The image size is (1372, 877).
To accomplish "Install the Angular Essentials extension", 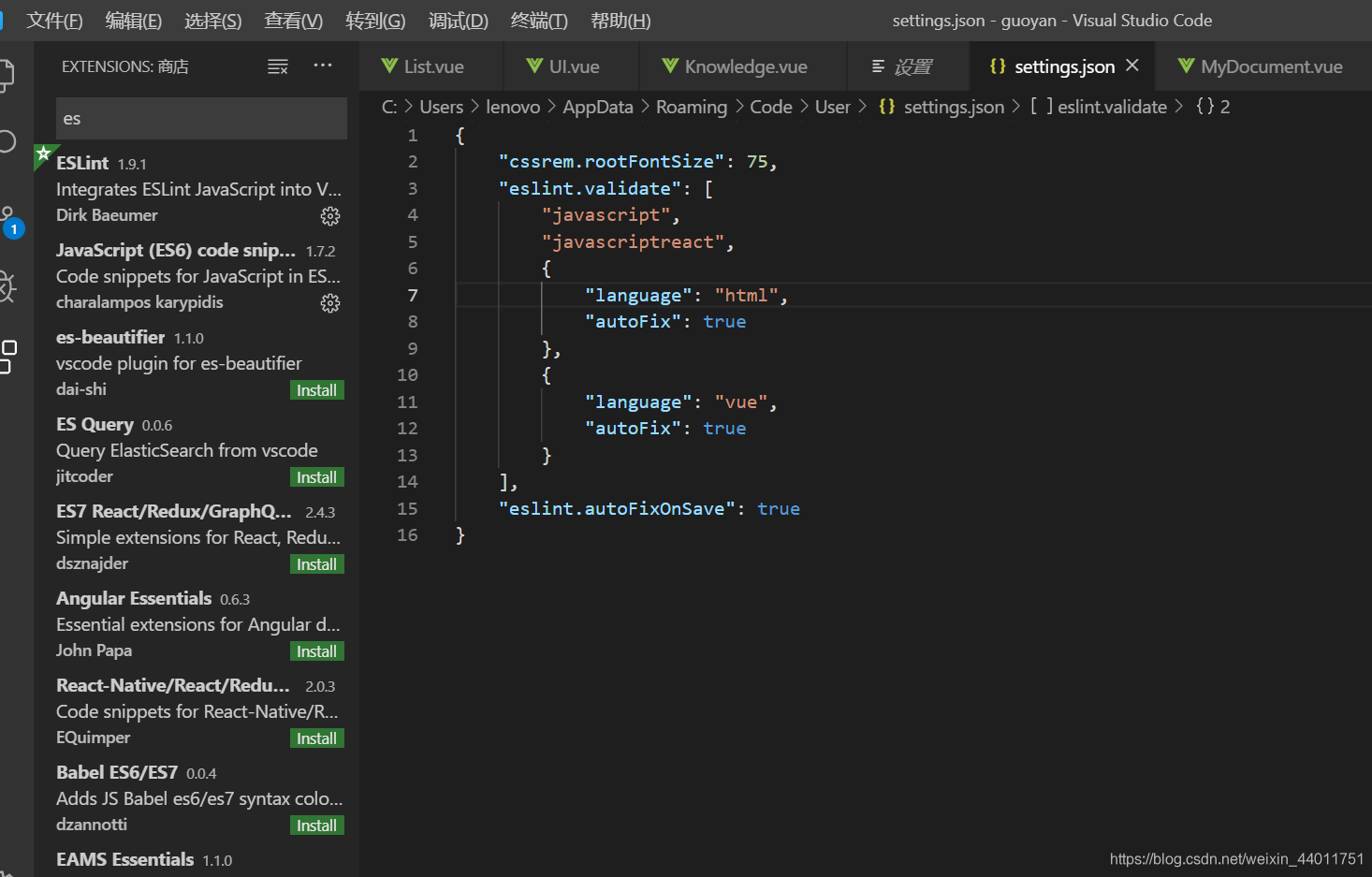I will point(317,651).
